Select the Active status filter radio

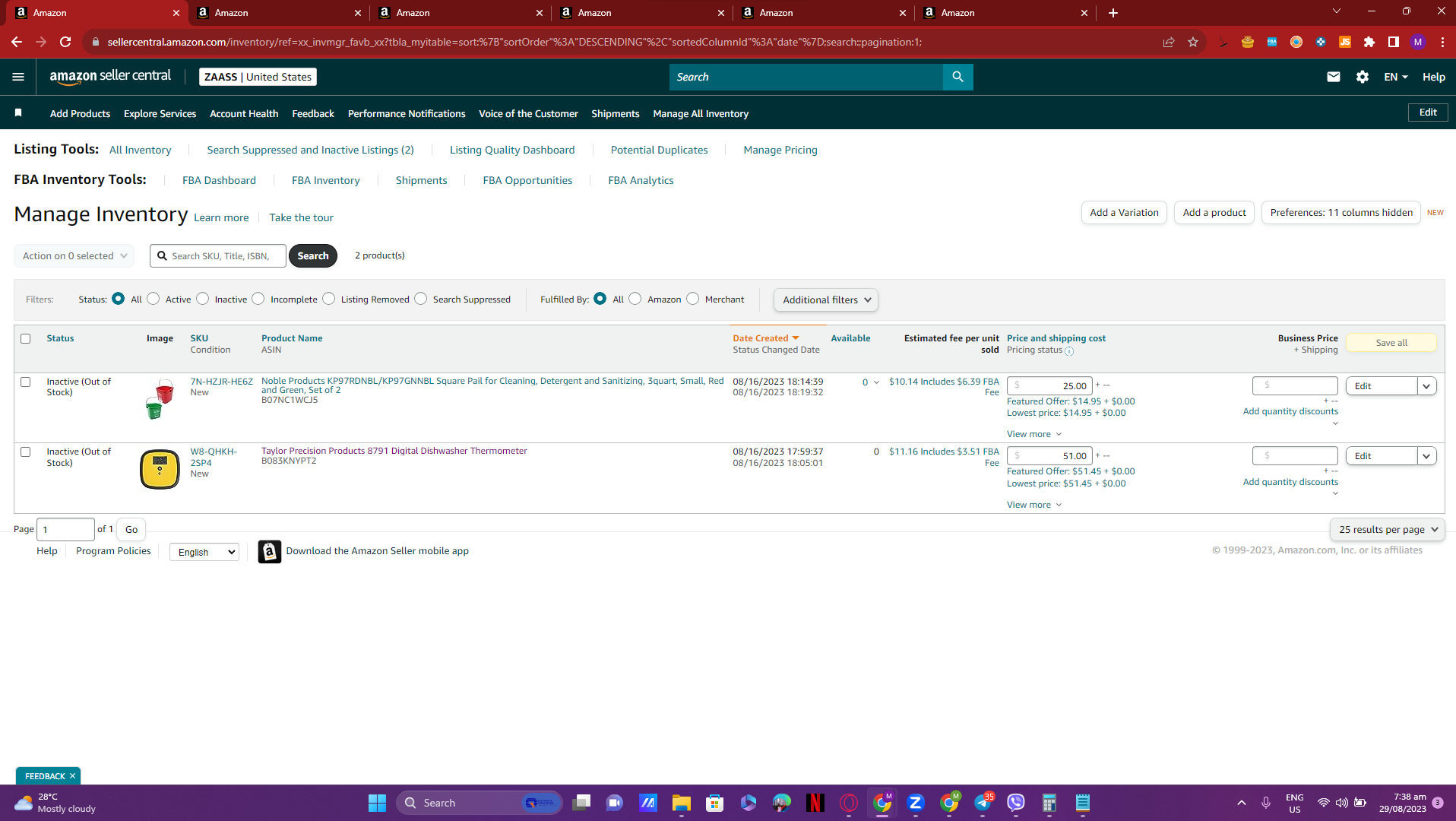point(154,299)
